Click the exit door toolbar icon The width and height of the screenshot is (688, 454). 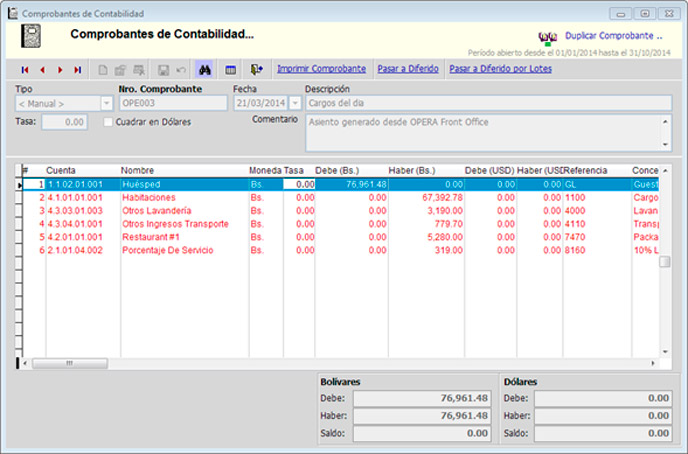pyautogui.click(x=257, y=70)
